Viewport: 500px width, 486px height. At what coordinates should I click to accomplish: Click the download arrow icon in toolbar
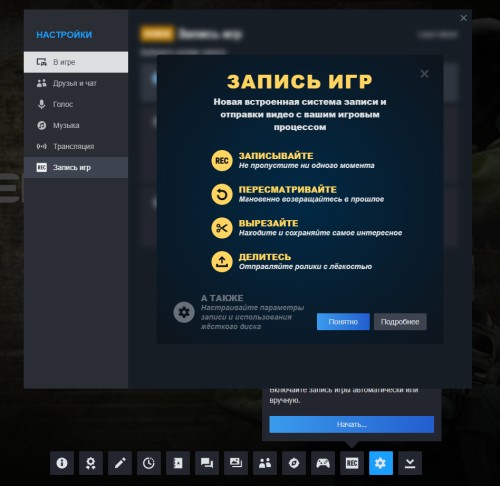tap(410, 463)
